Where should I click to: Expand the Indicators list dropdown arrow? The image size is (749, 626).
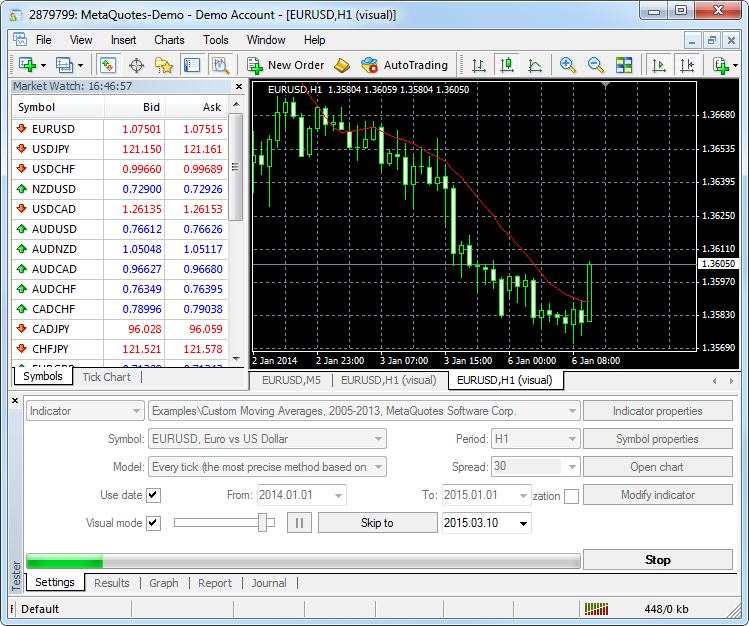pyautogui.click(x=735, y=65)
